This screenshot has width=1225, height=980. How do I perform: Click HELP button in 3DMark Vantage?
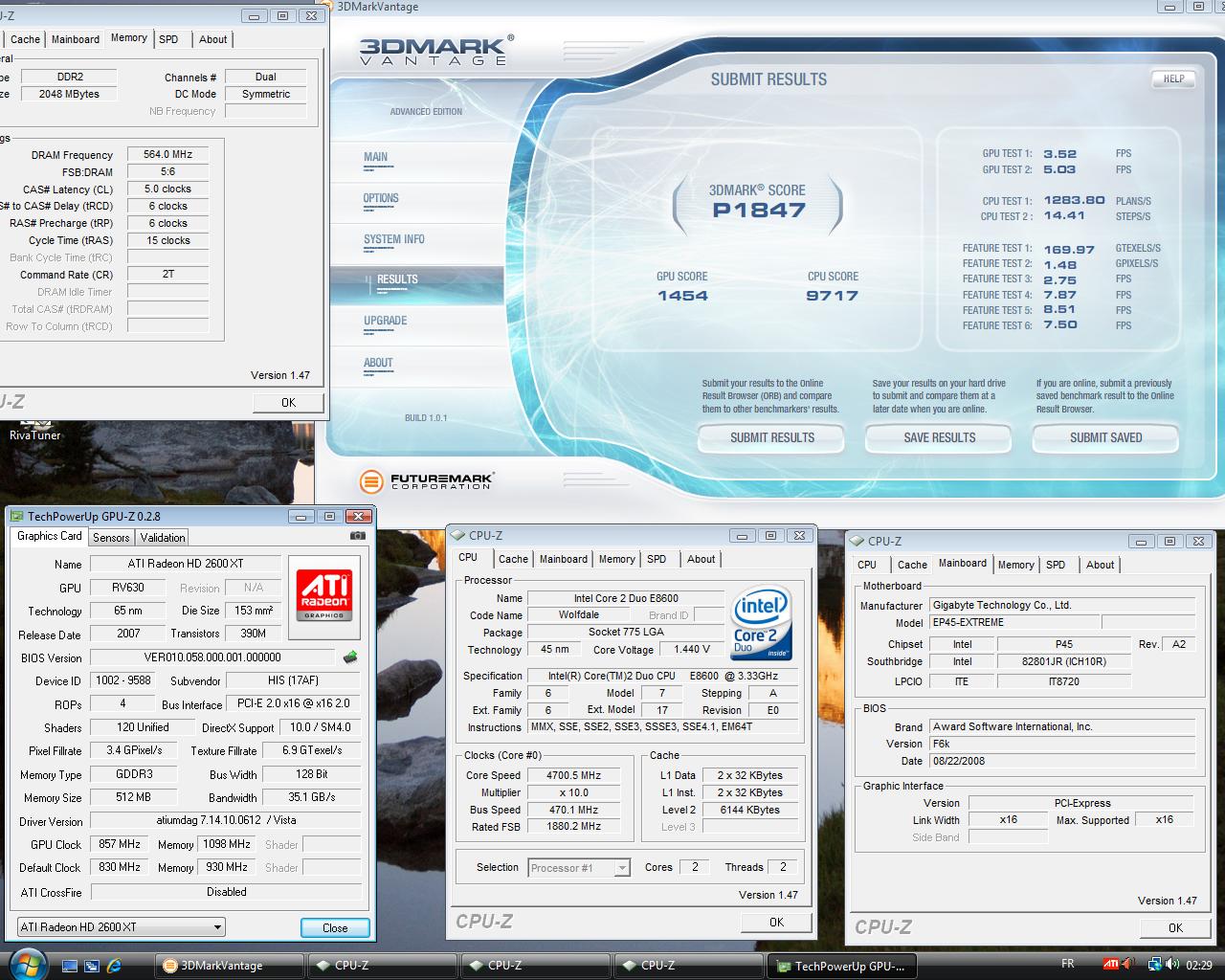1173,78
